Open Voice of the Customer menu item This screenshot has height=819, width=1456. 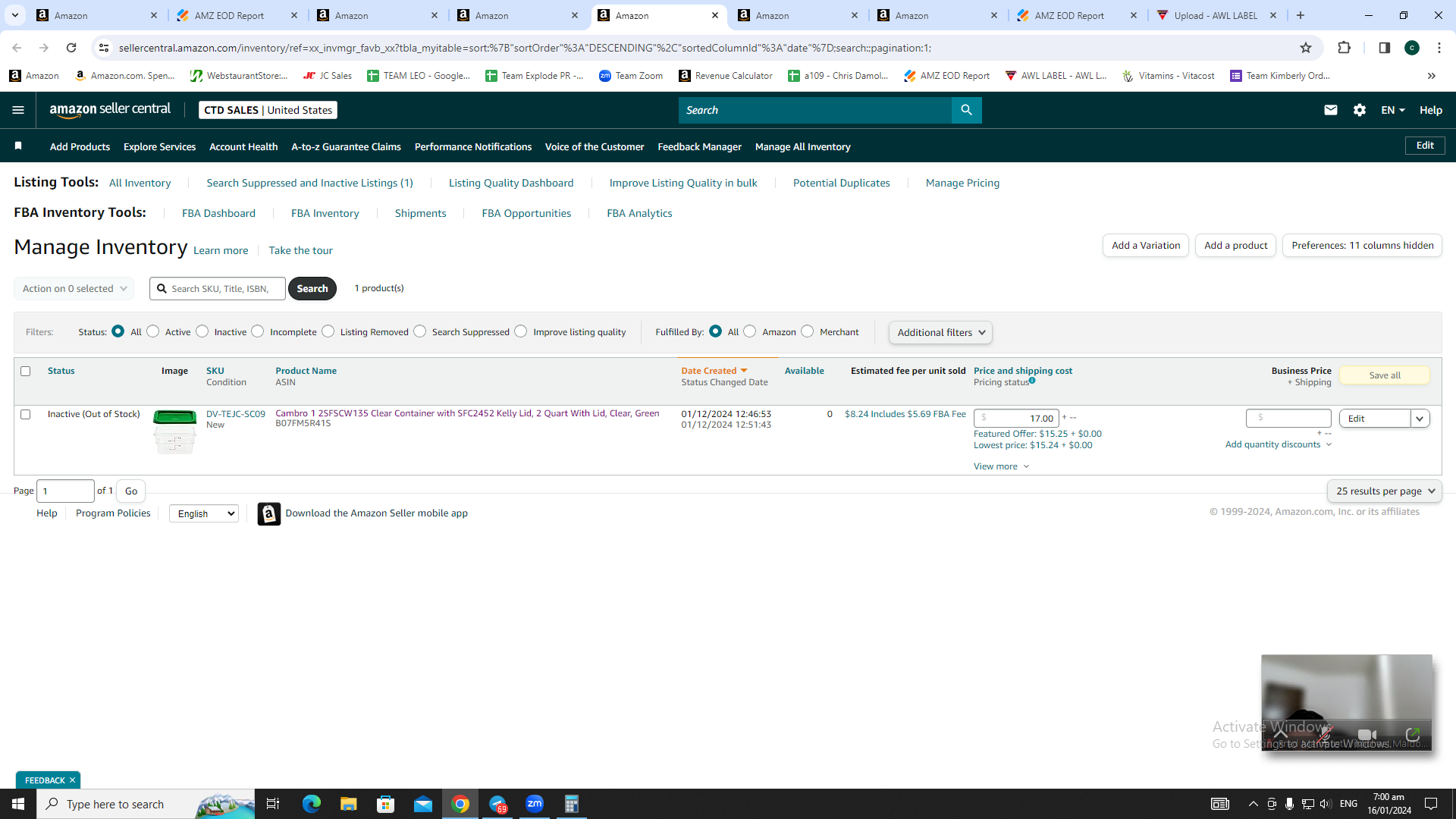pyautogui.click(x=595, y=146)
